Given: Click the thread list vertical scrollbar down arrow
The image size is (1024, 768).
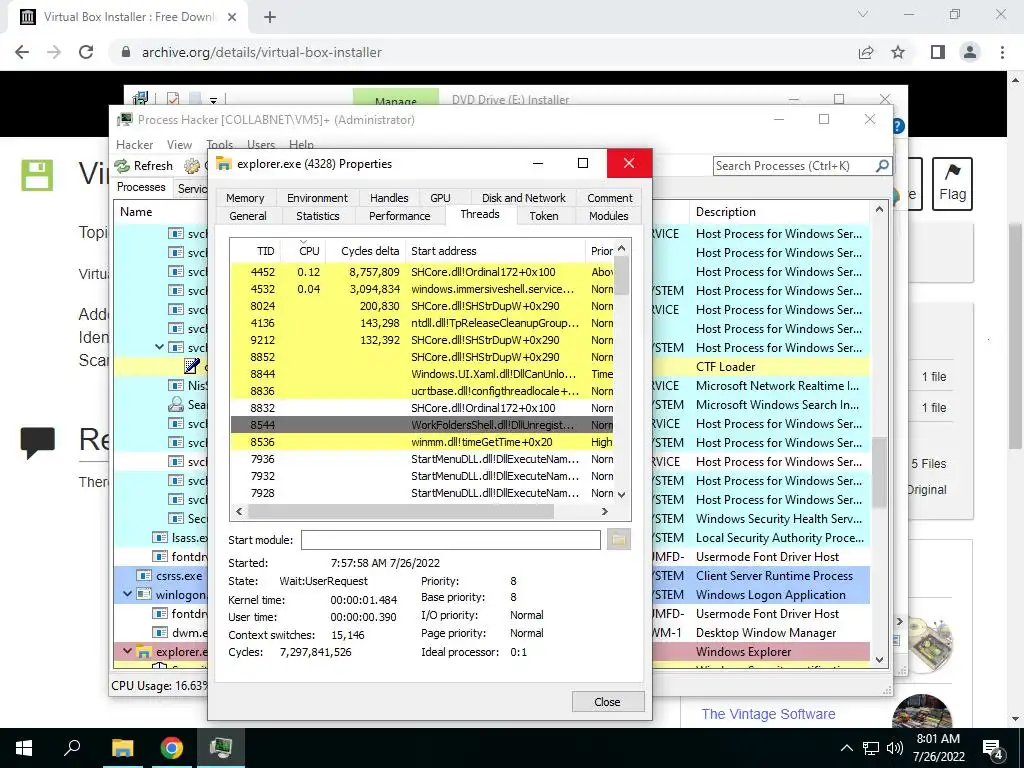Looking at the screenshot, I should coord(622,494).
